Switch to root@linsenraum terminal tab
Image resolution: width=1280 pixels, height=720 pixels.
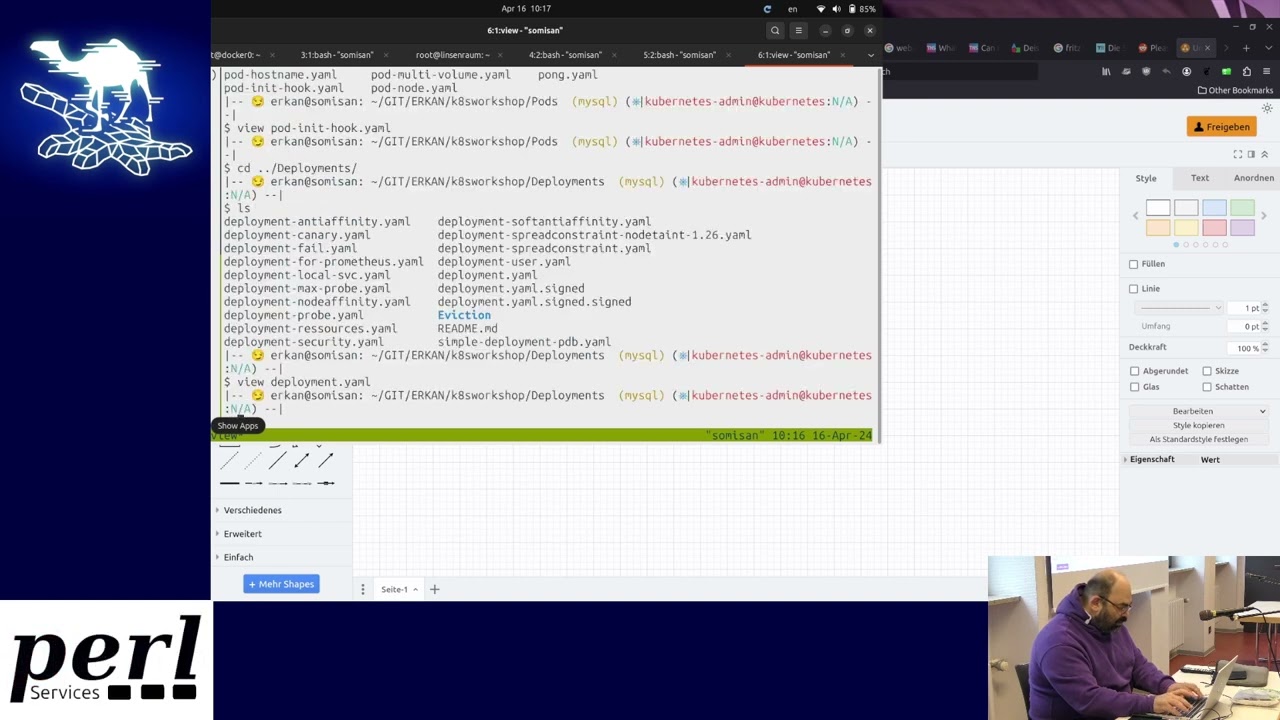tap(452, 55)
